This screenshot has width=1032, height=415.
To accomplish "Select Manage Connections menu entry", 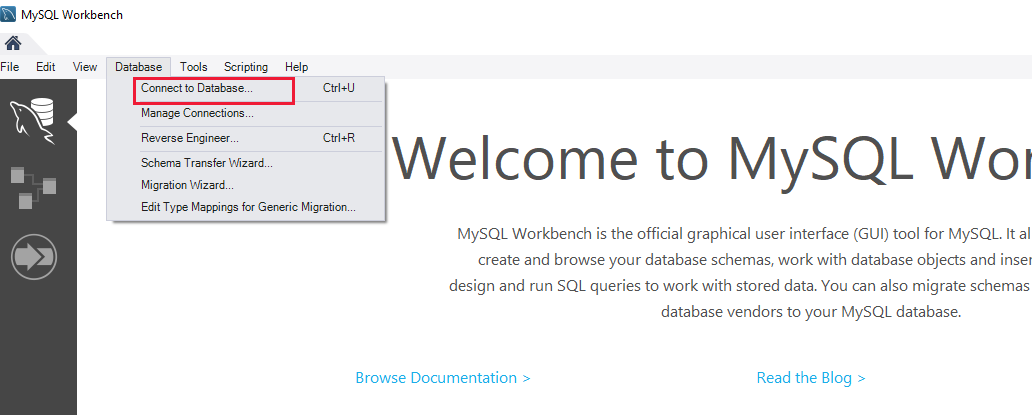I will [246, 113].
